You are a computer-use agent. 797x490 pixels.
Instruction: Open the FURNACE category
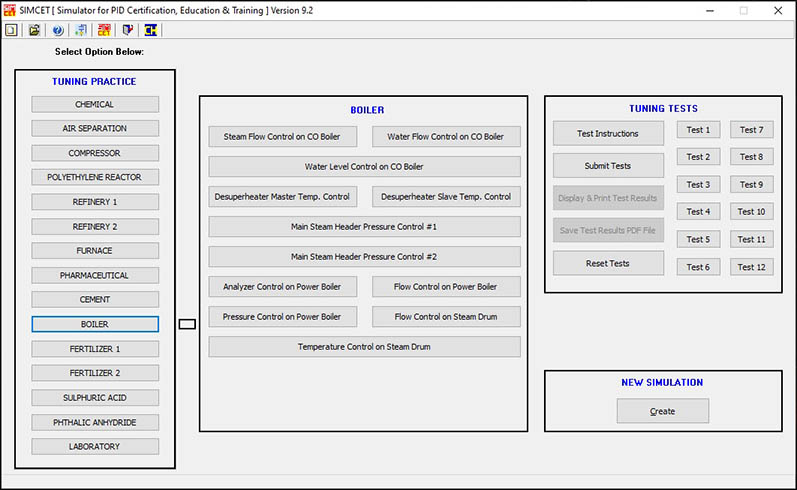coord(95,251)
